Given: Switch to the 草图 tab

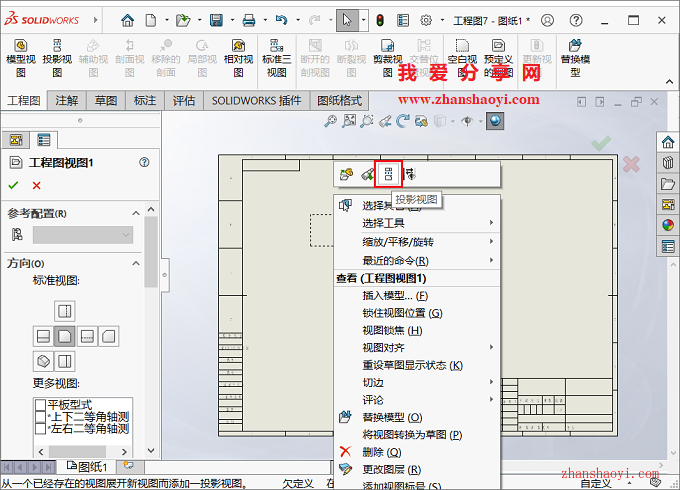Looking at the screenshot, I should point(106,101).
